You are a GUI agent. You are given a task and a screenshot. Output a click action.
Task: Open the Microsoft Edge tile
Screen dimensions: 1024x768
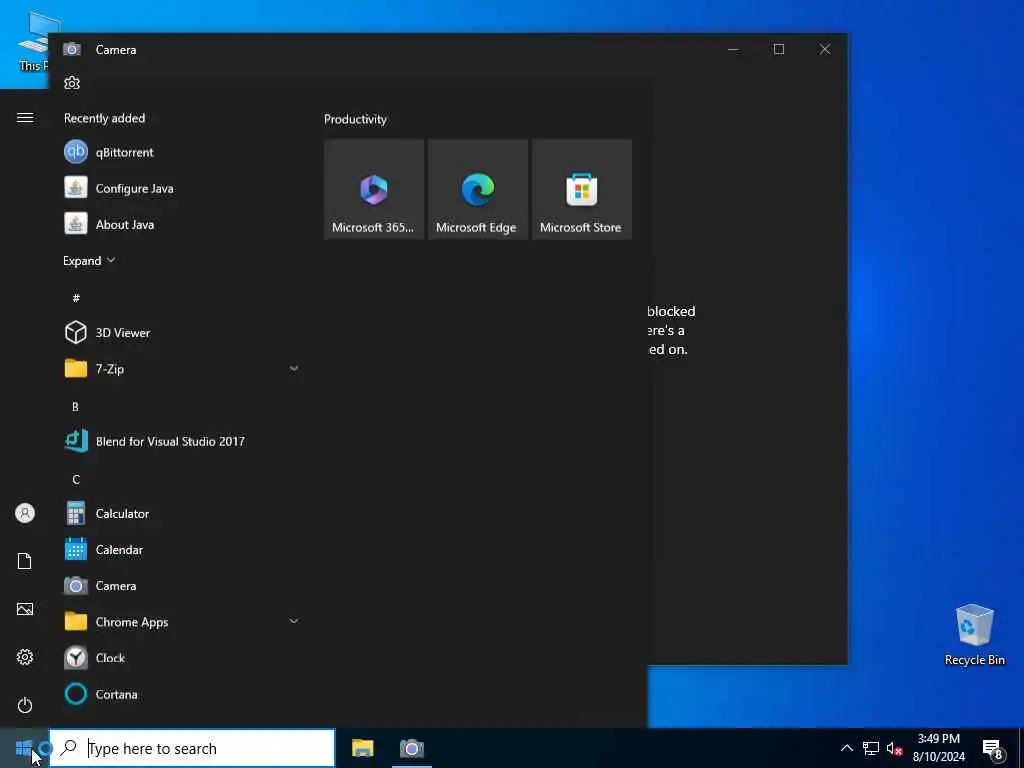pyautogui.click(x=477, y=189)
